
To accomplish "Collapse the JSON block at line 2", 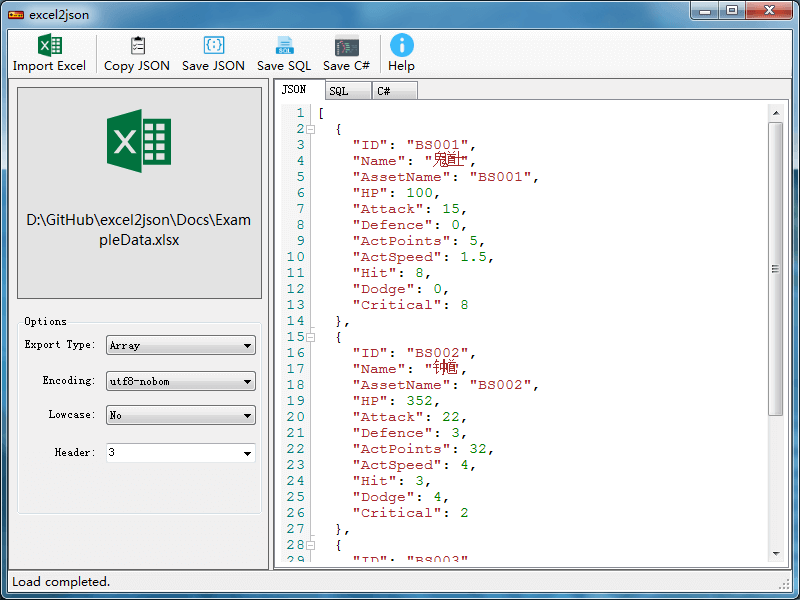I will (x=311, y=129).
